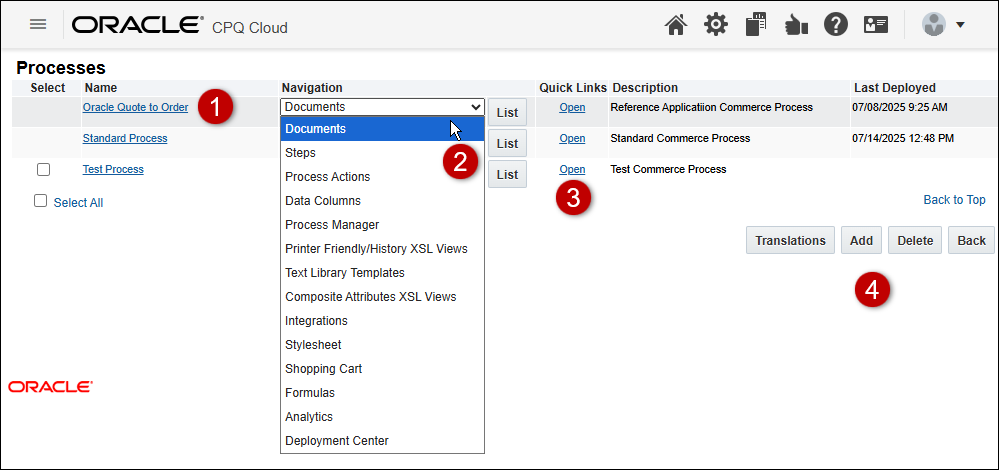Image resolution: width=999 pixels, height=470 pixels.
Task: Click the Back to Top link
Action: coord(954,200)
